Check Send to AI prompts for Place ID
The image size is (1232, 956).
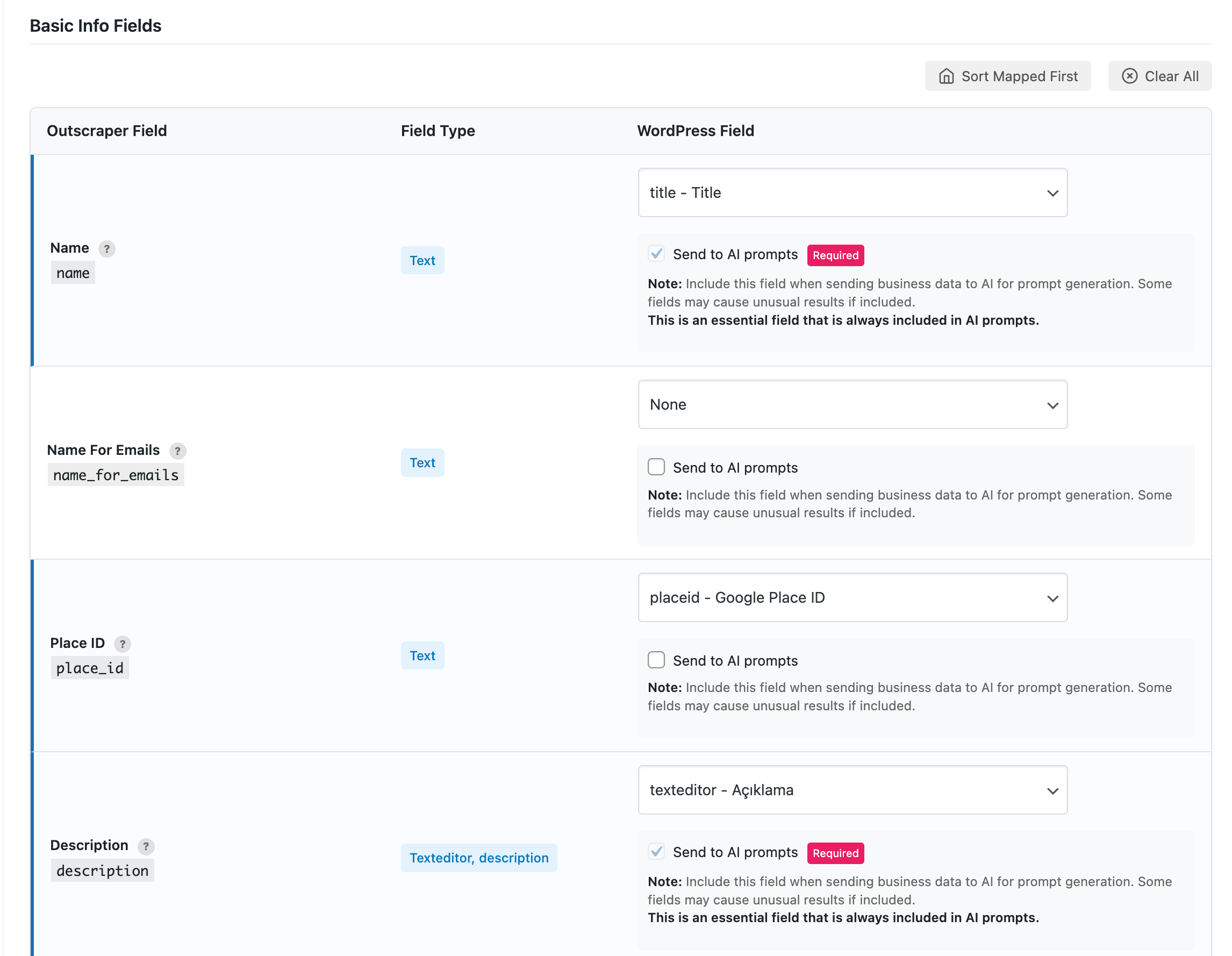pyautogui.click(x=656, y=660)
